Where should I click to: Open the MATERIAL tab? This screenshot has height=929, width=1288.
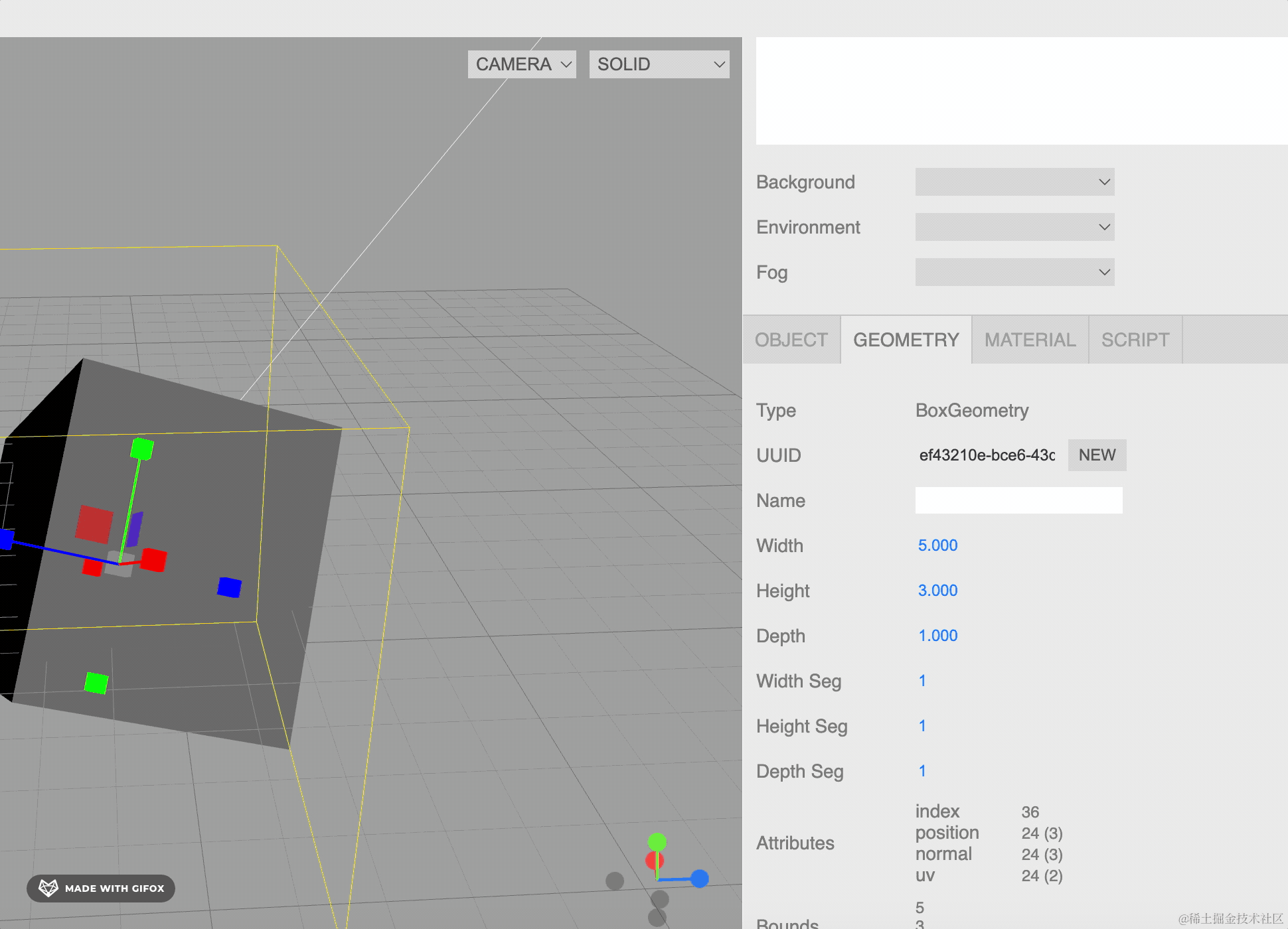[1030, 340]
